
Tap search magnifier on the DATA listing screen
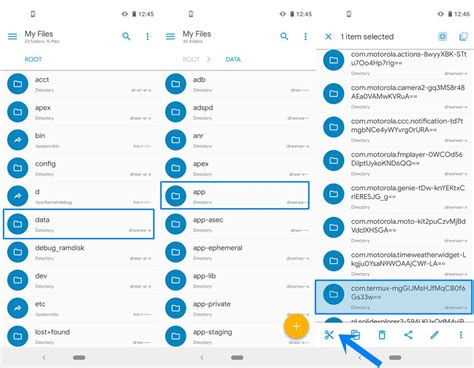284,36
